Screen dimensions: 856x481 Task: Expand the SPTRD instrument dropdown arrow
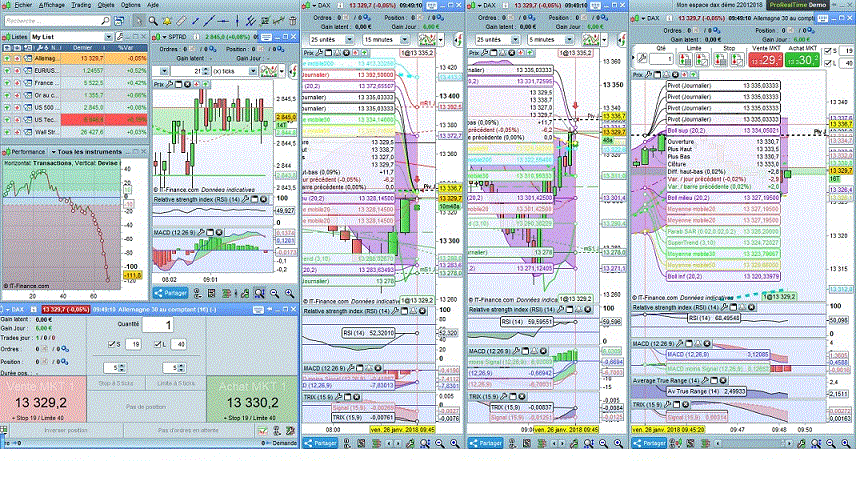(x=164, y=37)
